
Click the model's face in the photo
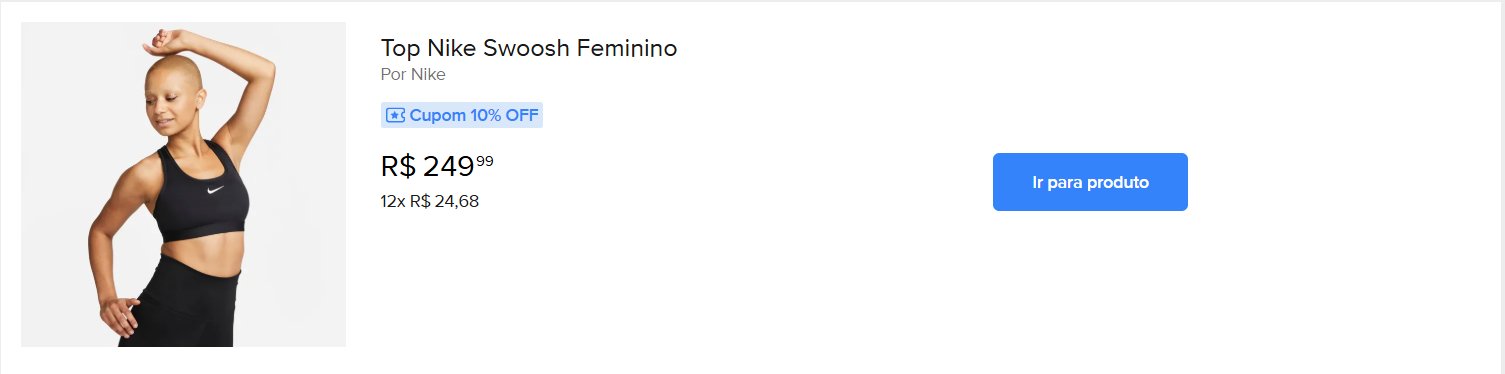pos(171,100)
